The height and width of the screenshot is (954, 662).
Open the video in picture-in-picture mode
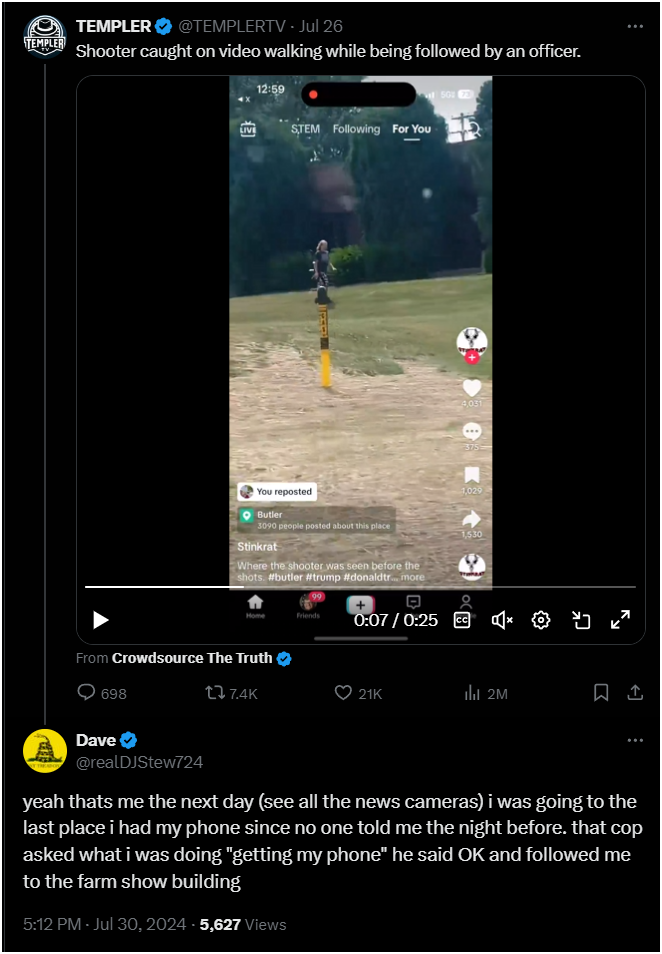coord(581,620)
